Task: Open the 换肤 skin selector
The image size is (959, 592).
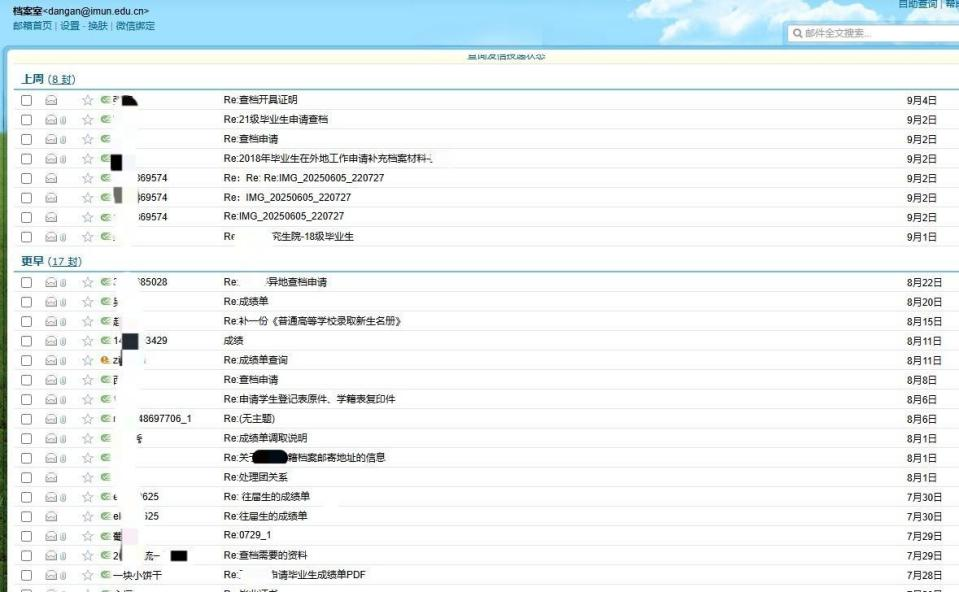Action: pos(97,26)
